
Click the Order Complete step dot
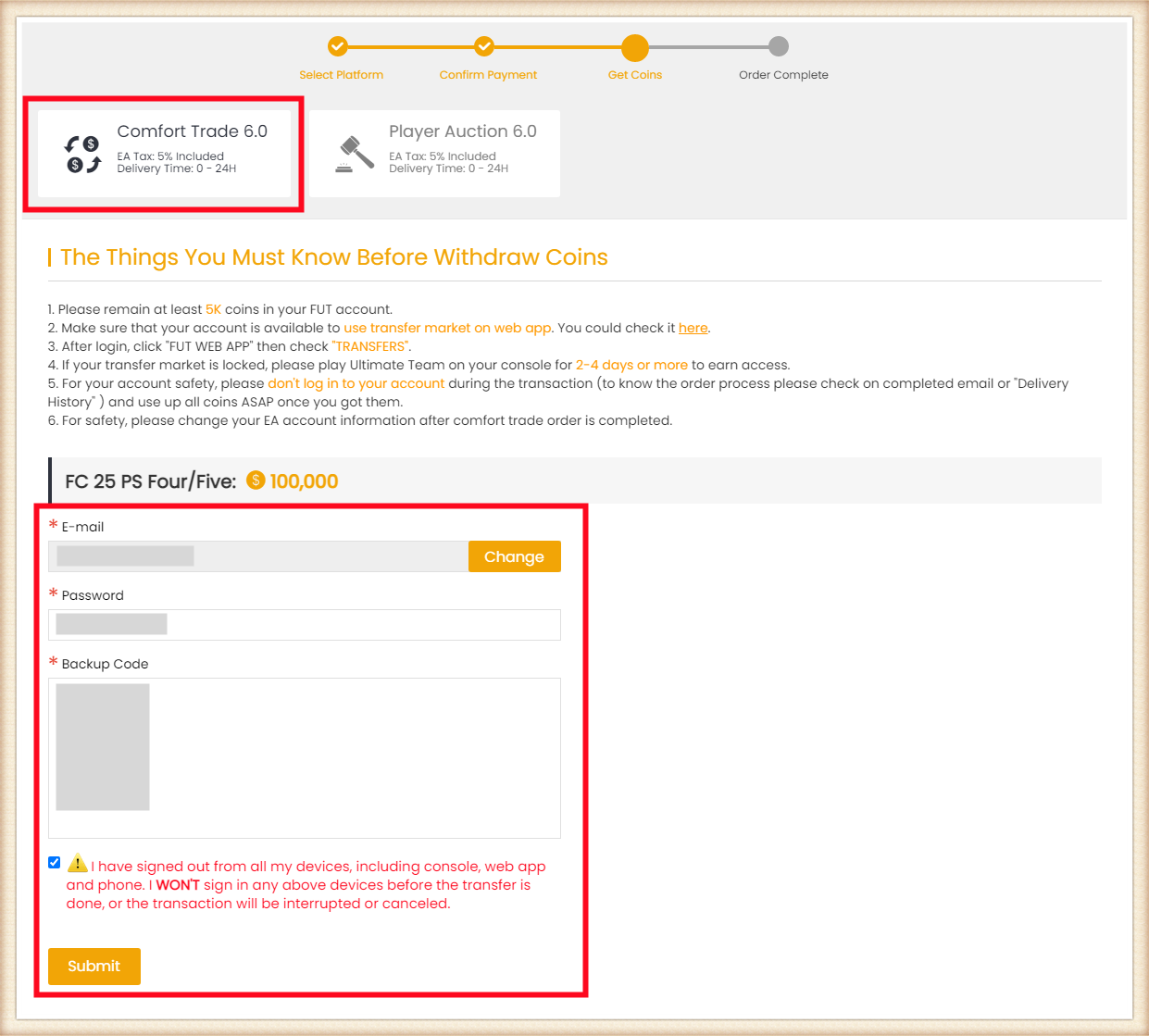(779, 46)
